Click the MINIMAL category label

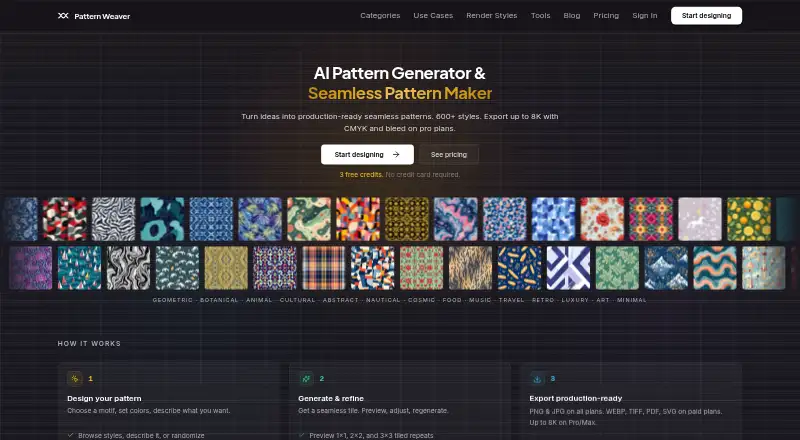[632, 300]
